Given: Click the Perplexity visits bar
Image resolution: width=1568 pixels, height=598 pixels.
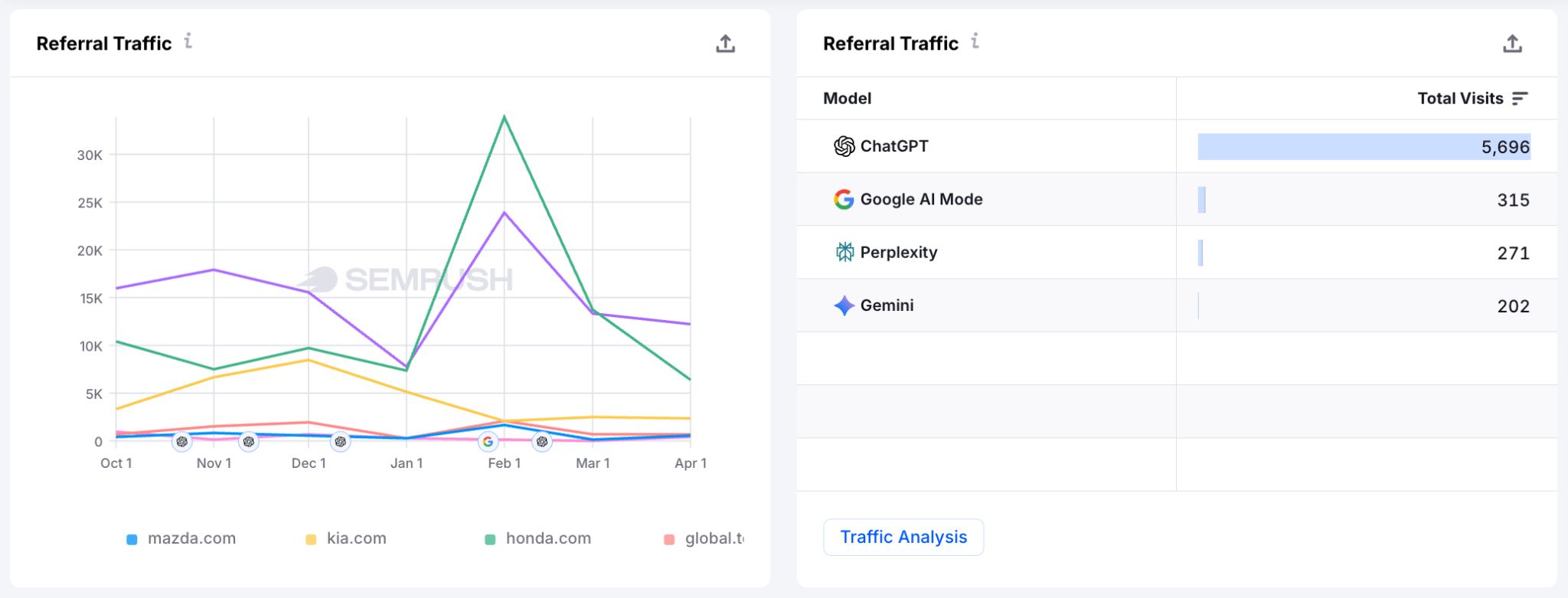Looking at the screenshot, I should click(x=1200, y=253).
